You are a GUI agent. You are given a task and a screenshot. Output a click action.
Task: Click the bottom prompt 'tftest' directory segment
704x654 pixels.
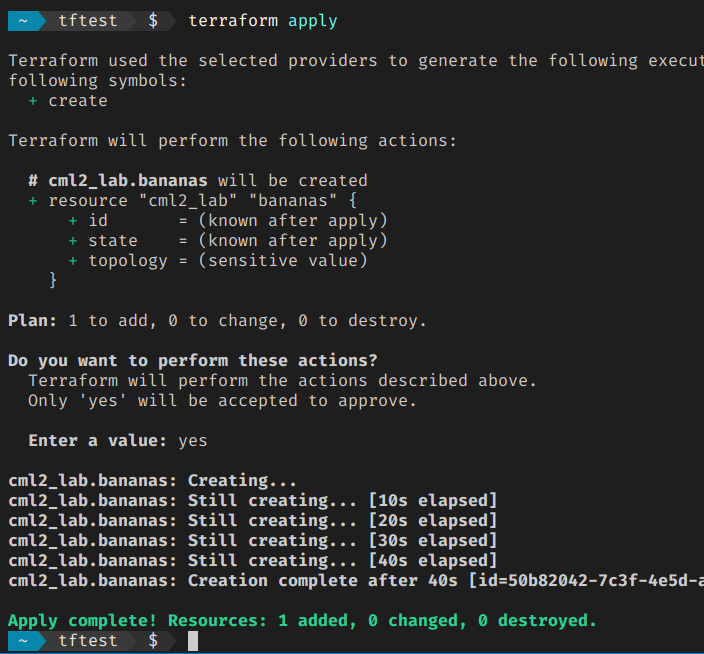point(88,641)
